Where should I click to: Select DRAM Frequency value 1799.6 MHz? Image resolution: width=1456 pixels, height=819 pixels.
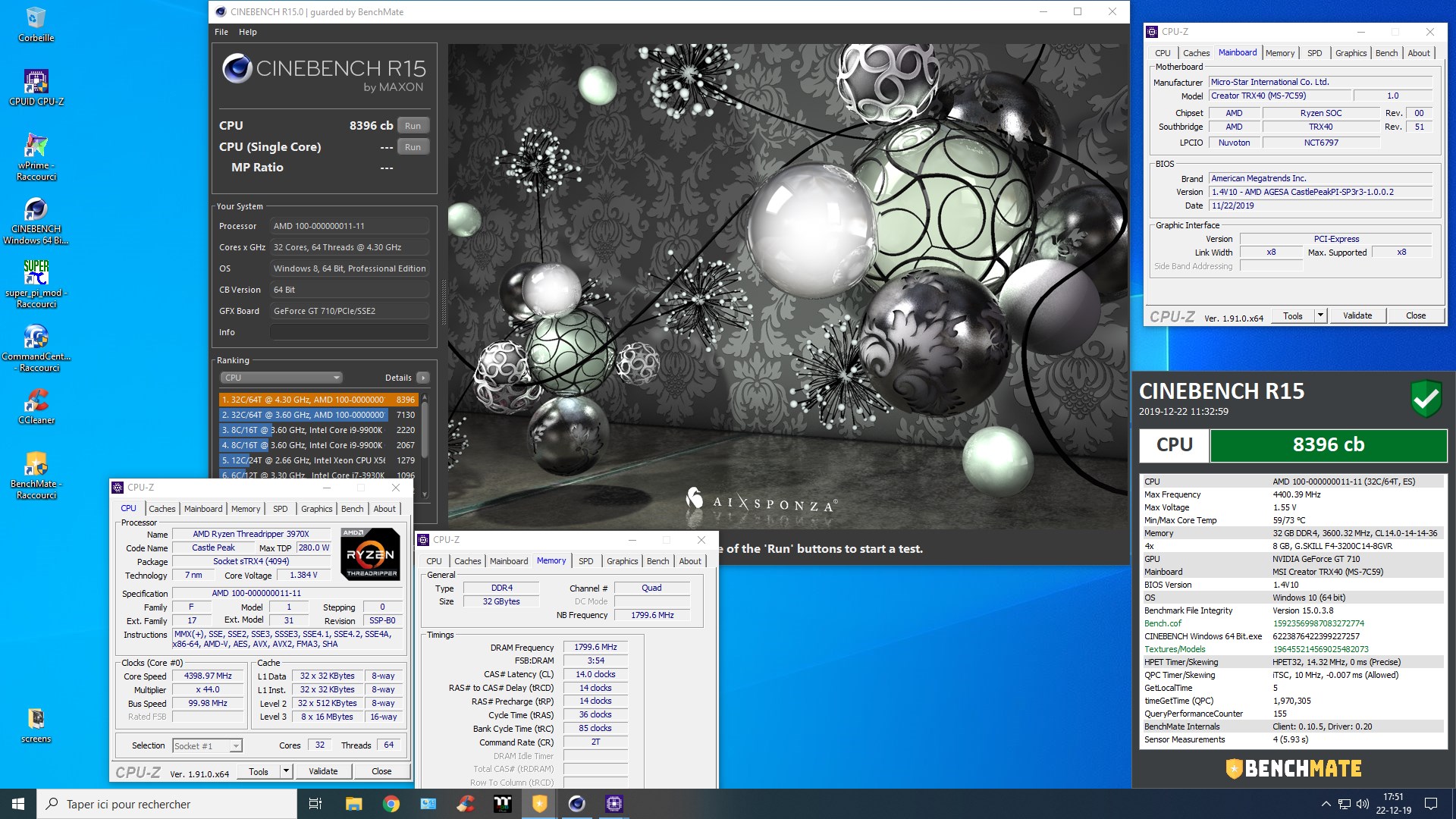(595, 647)
